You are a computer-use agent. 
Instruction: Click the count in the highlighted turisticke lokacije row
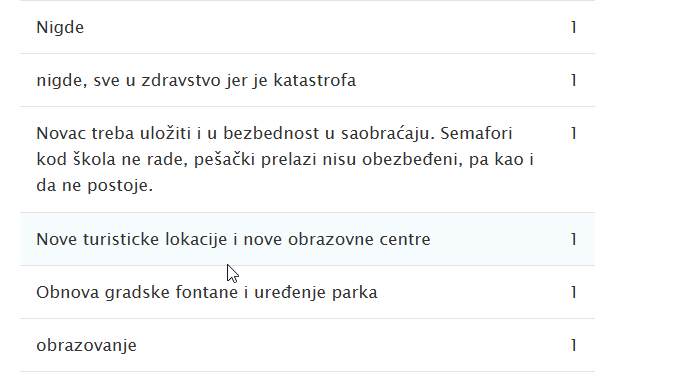[574, 239]
